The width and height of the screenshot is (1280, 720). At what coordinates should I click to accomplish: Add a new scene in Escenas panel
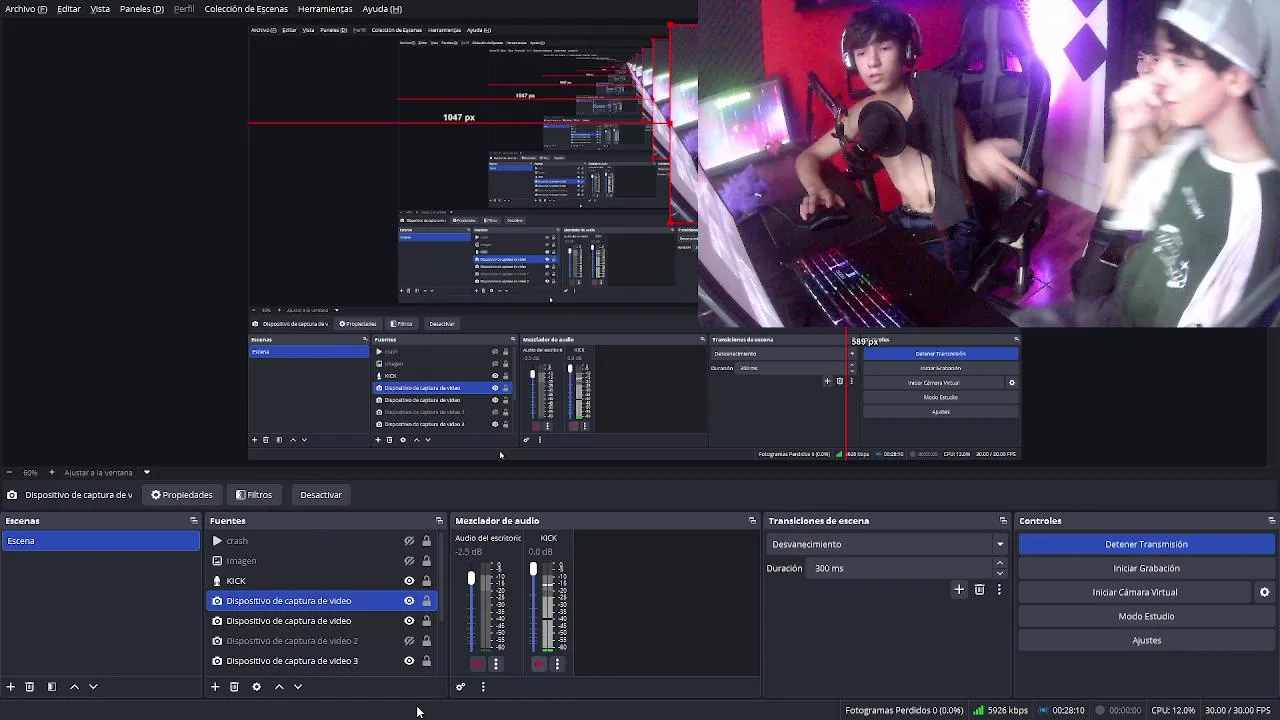pyautogui.click(x=11, y=687)
